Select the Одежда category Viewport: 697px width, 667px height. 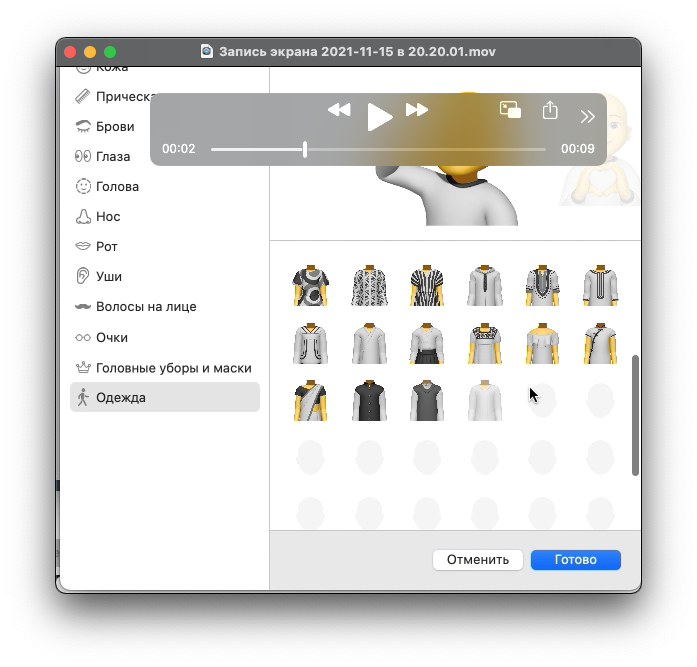click(165, 397)
